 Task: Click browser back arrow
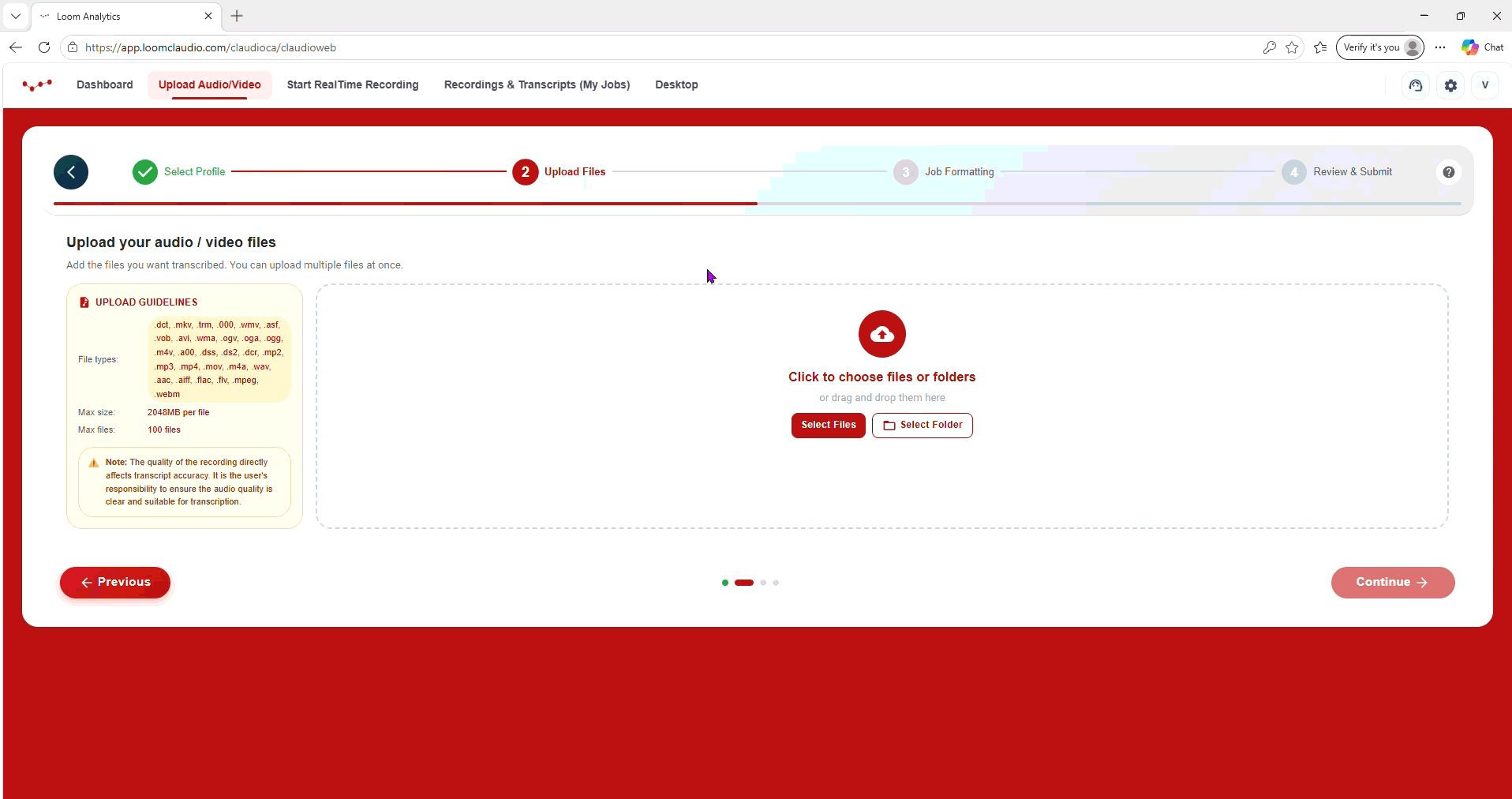tap(16, 47)
